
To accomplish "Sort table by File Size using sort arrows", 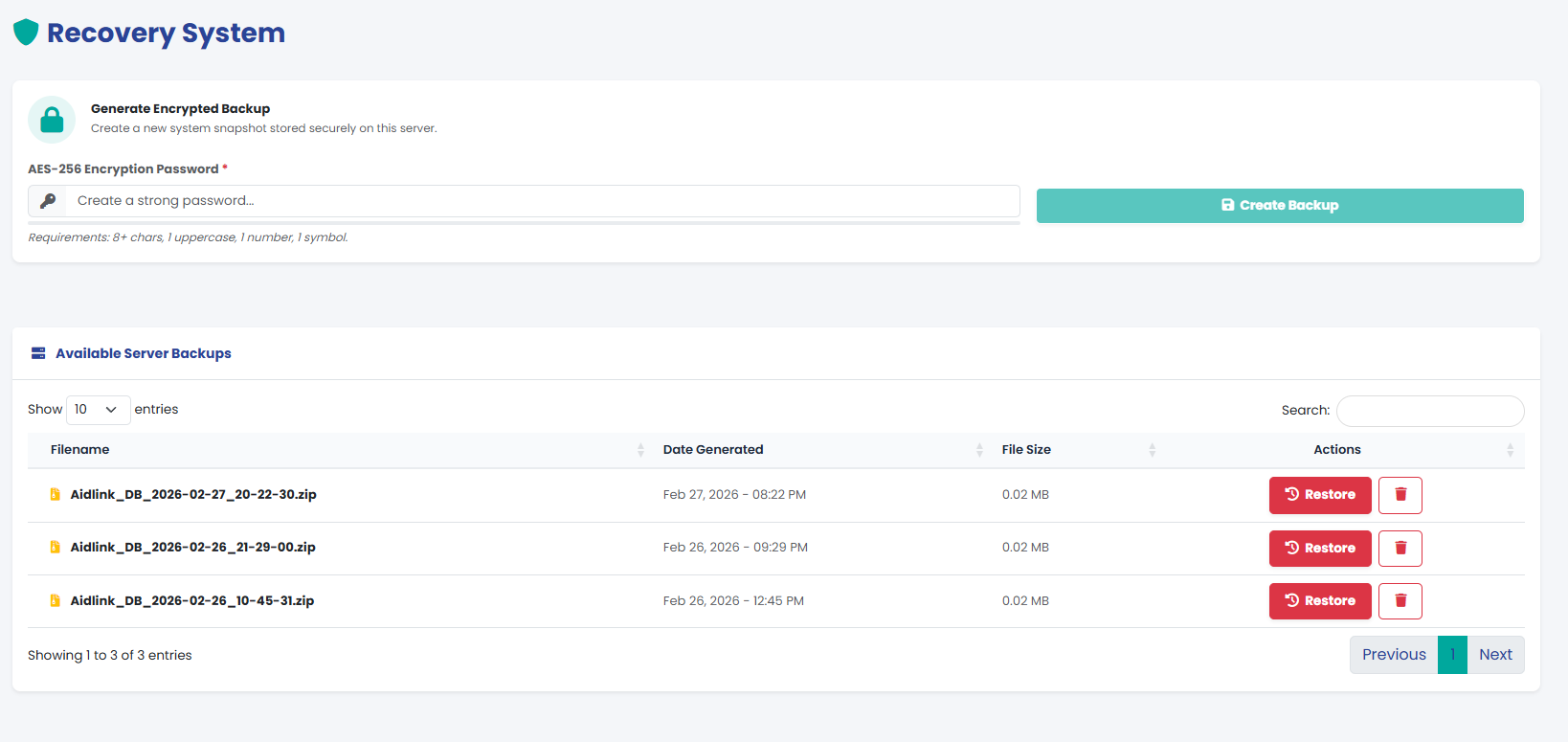I will tap(1152, 450).
